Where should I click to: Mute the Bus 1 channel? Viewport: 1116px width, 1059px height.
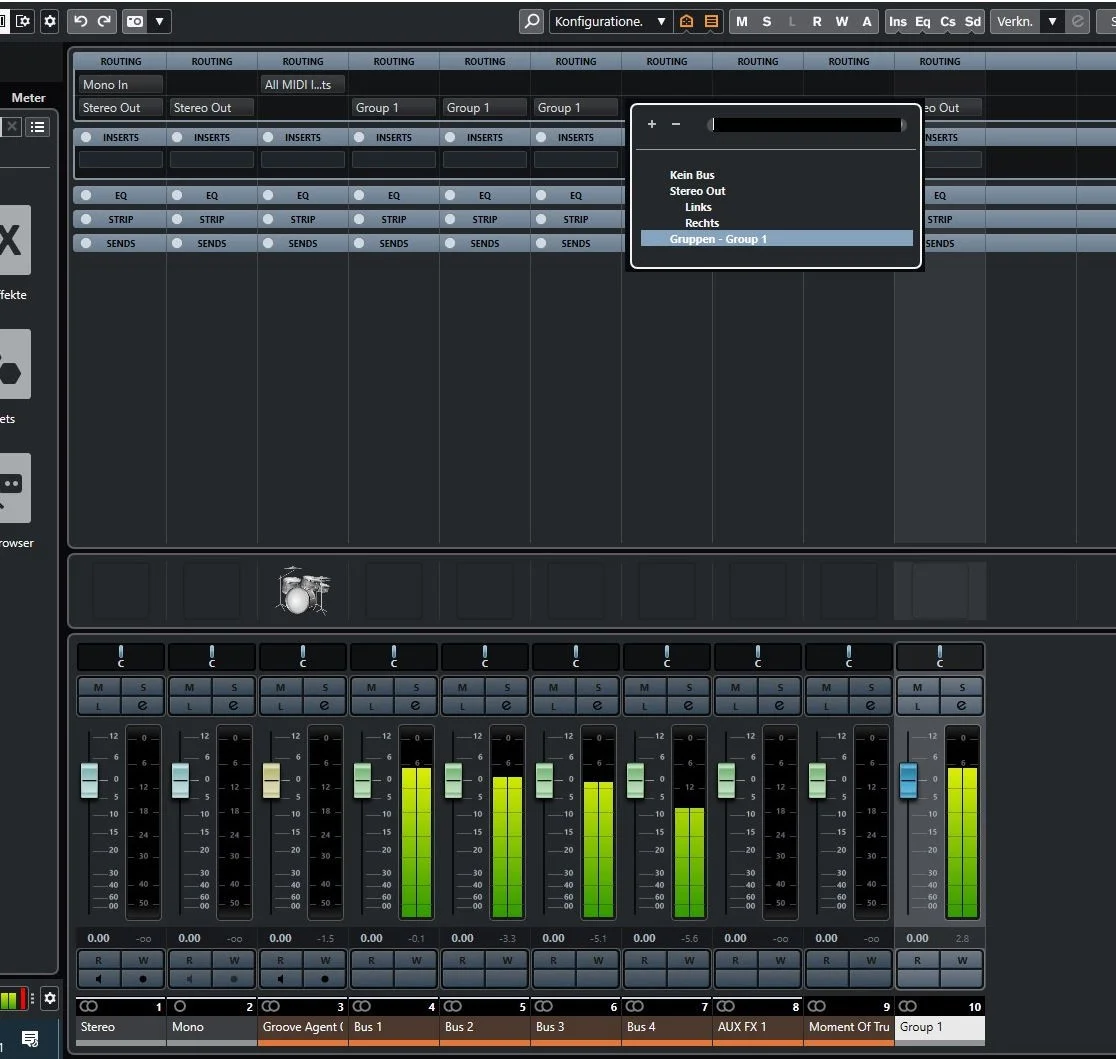tap(372, 687)
